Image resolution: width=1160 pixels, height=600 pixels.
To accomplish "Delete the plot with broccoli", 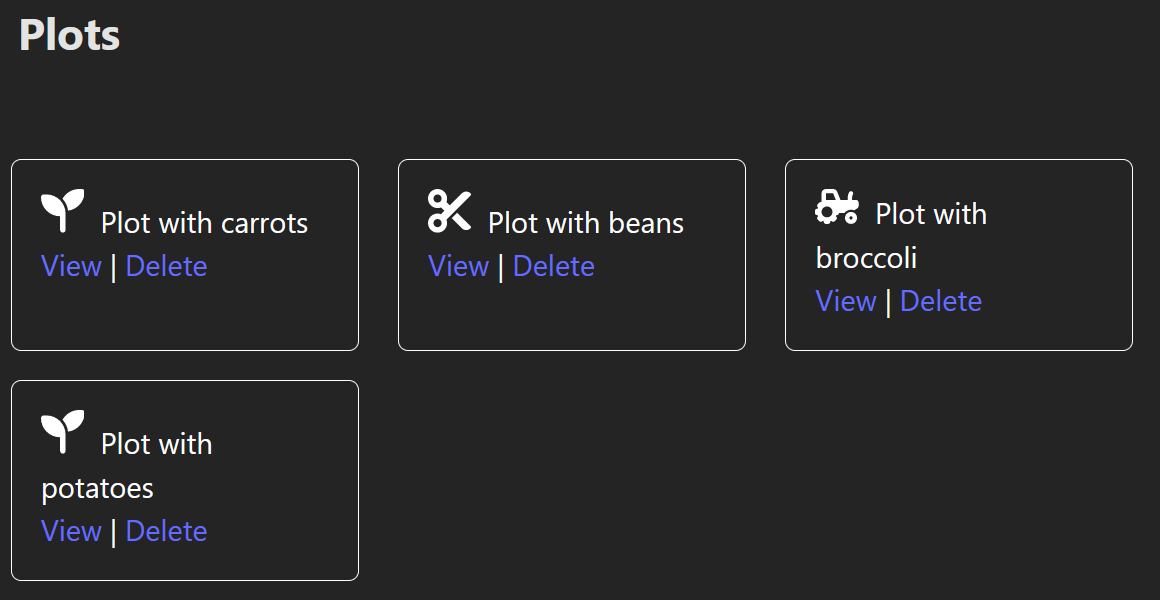I will pyautogui.click(x=940, y=300).
